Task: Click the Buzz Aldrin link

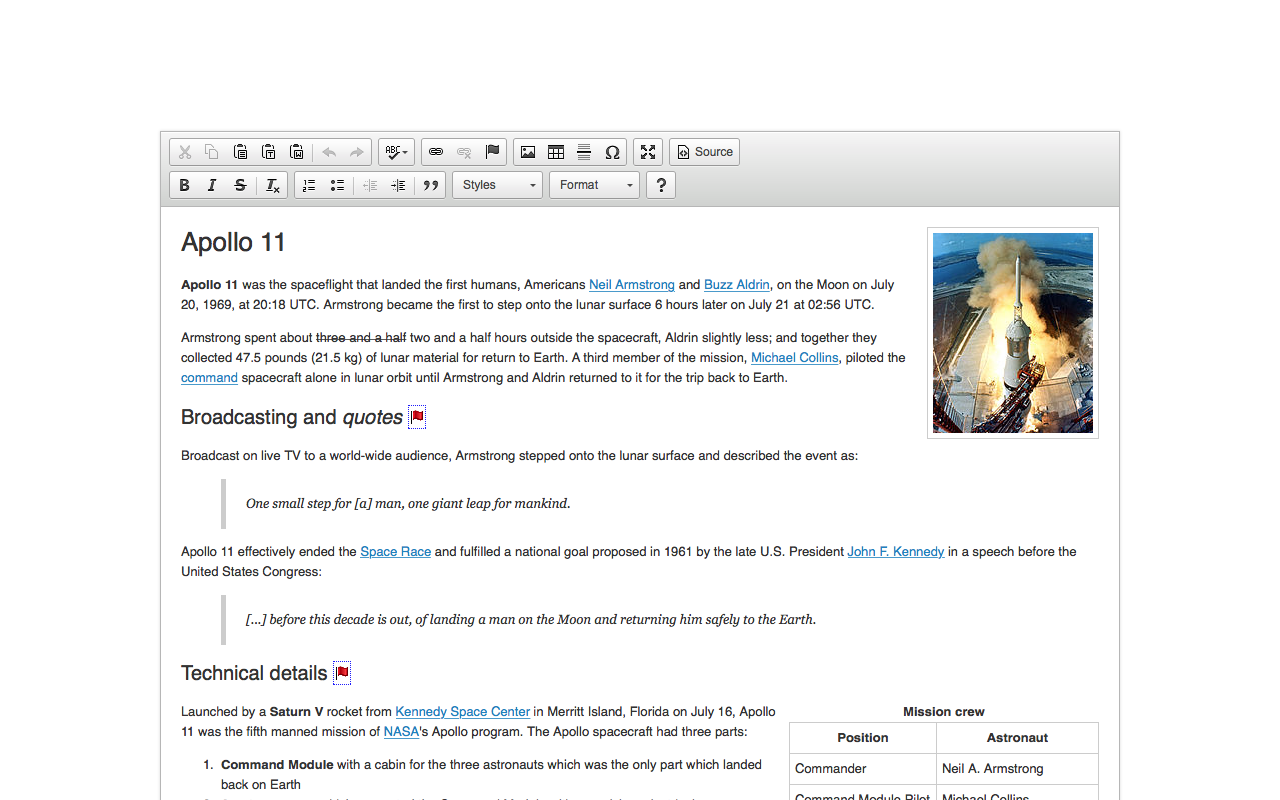Action: (x=737, y=285)
